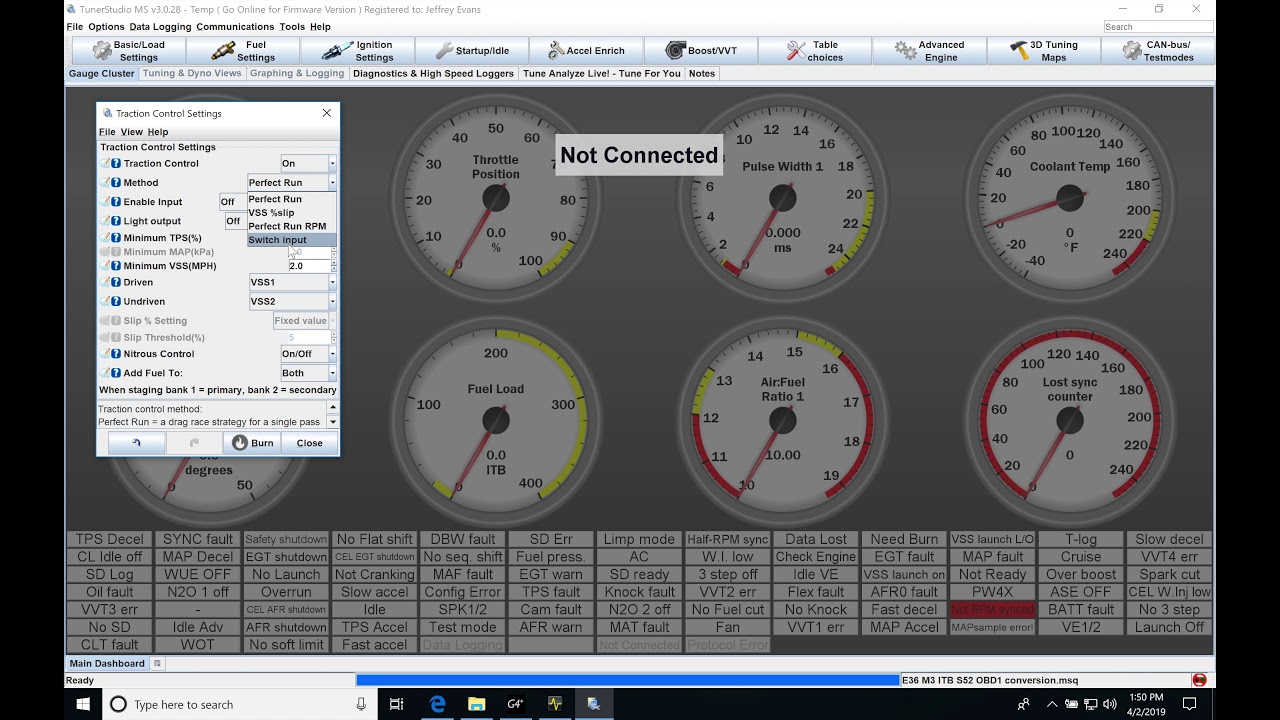Switch to Diagnostics & High Speed Loggers tab
Viewport: 1280px width, 720px height.
pyautogui.click(x=433, y=74)
